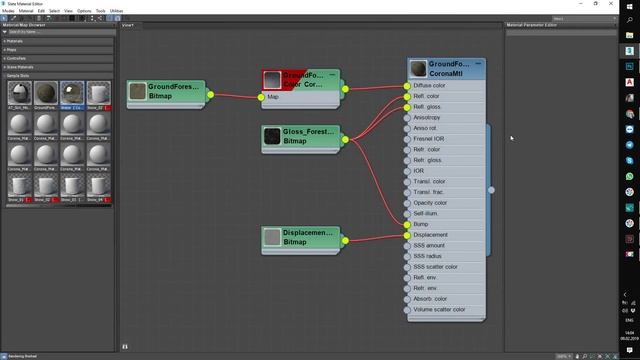Select the Volume scatter color slot
Viewport: 640px width, 360px height.
439,309
